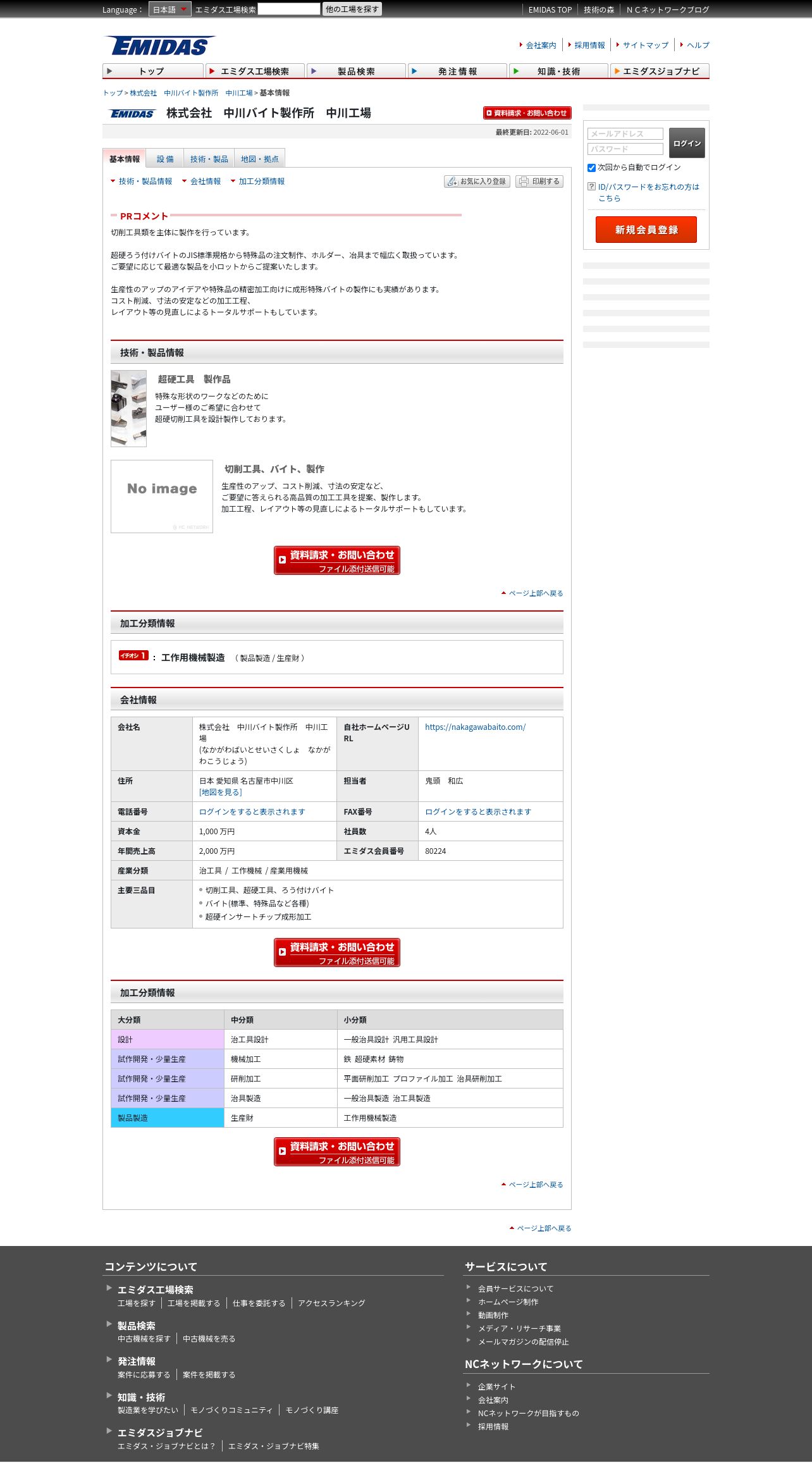Click the small EMIDAS logo beside the company name
812x1468 pixels.
132,114
